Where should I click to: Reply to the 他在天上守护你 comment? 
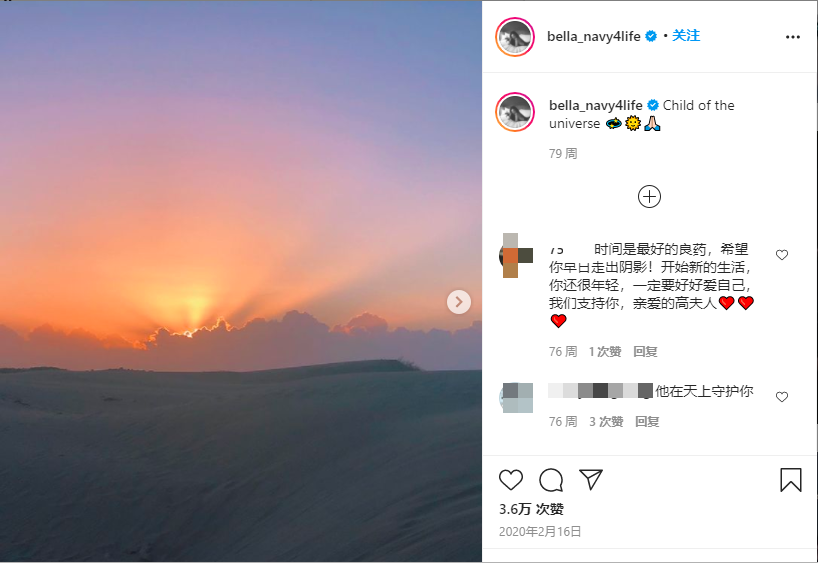click(647, 422)
